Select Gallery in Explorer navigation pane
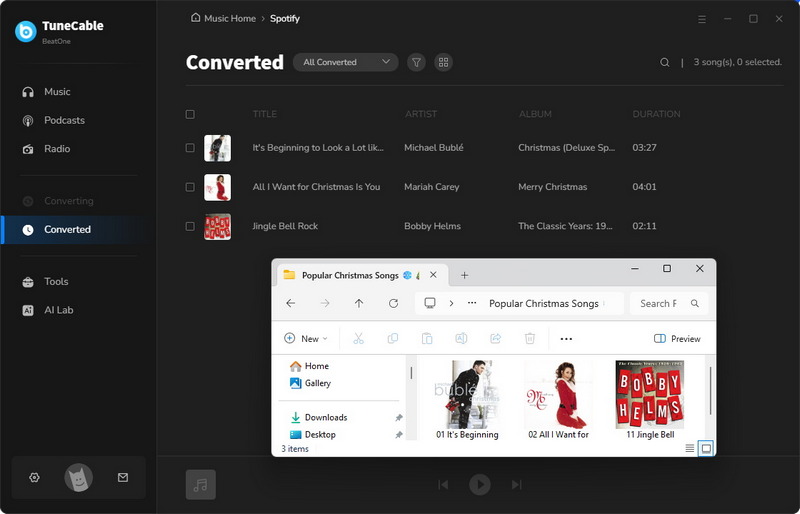Screen dimensions: 800x514 (x=310, y=383)
